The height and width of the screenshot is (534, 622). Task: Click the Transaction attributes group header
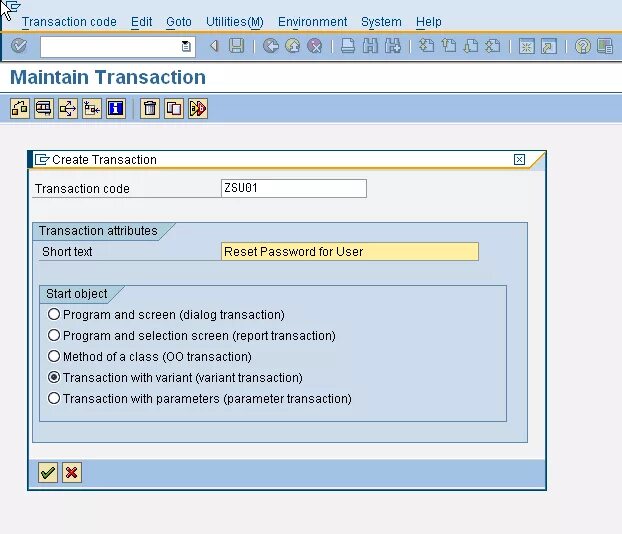[98, 231]
